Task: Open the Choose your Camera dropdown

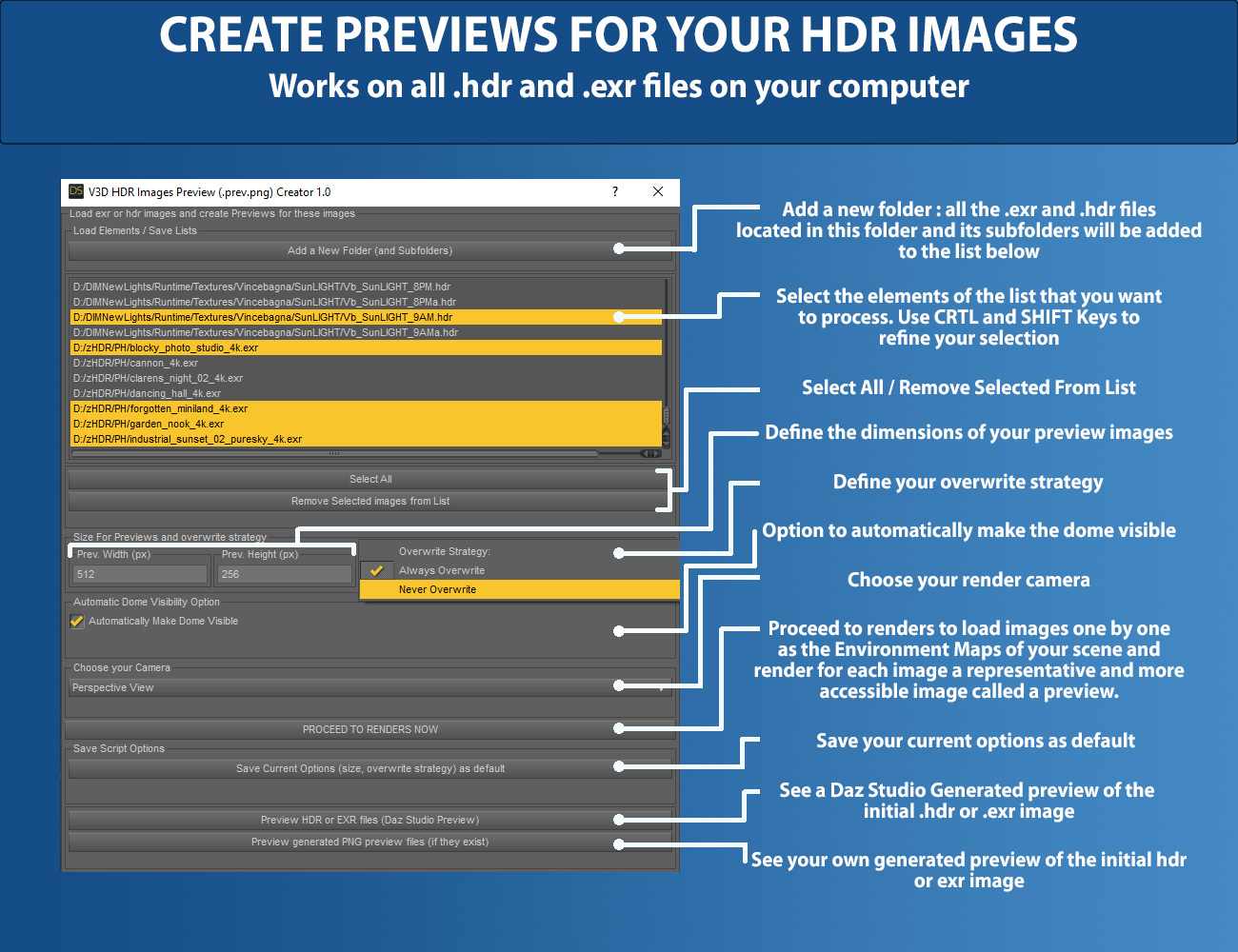Action: [x=369, y=687]
